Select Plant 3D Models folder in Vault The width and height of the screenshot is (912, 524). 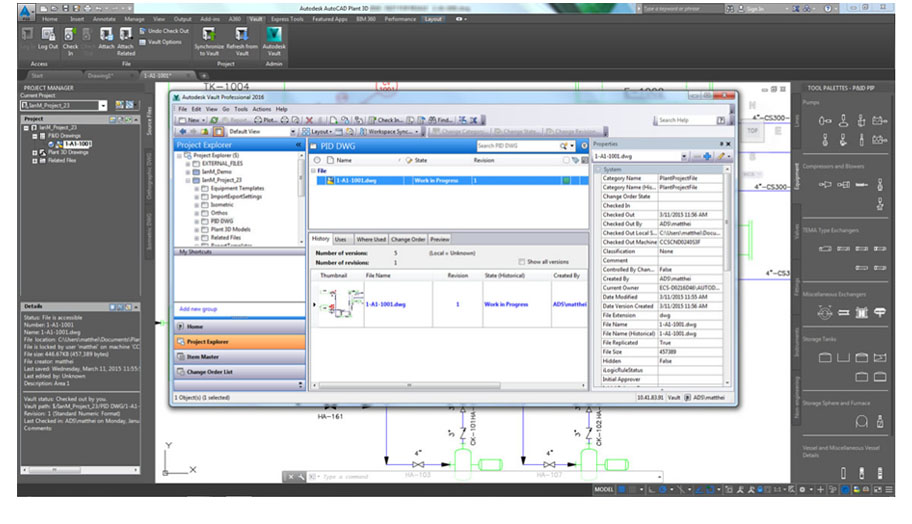click(x=230, y=230)
